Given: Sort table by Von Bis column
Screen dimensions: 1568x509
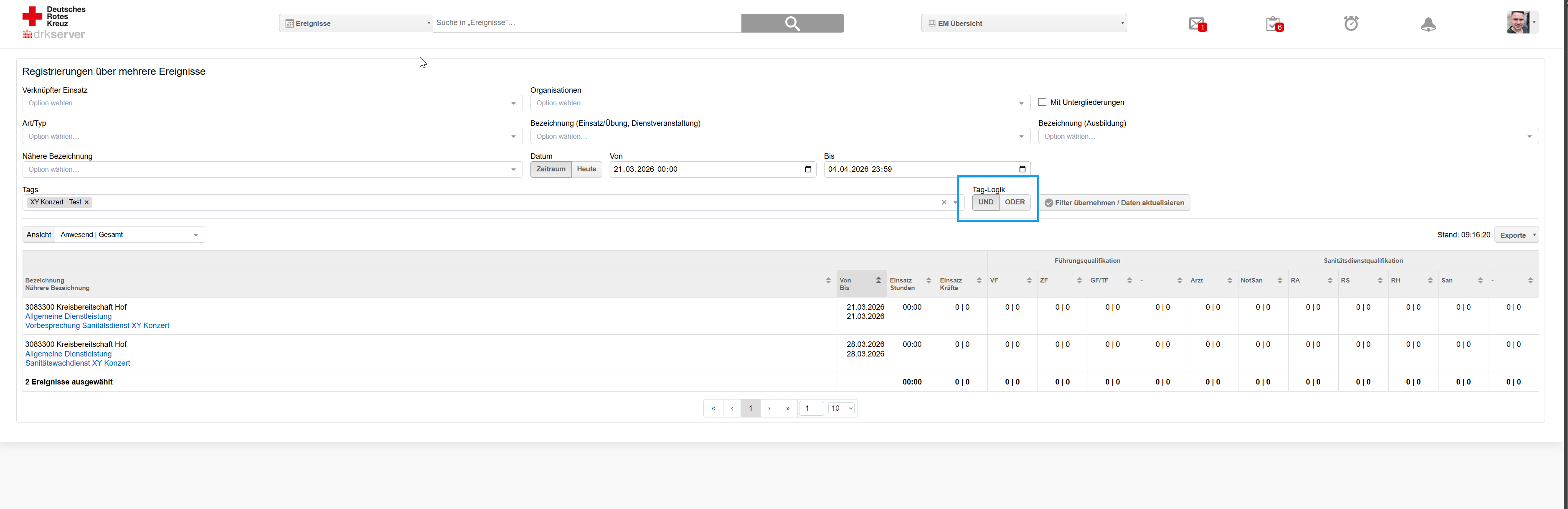Looking at the screenshot, I should (x=861, y=284).
